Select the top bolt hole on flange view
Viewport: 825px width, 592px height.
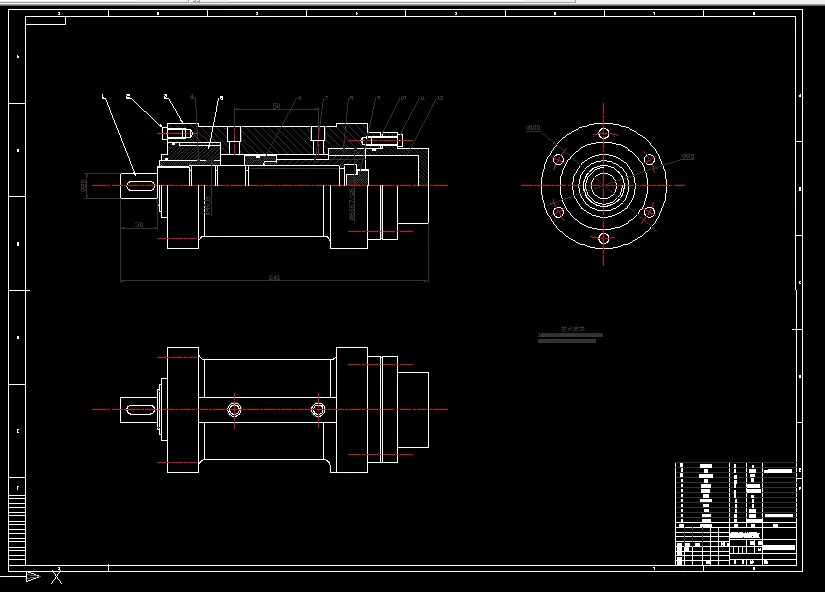(603, 133)
